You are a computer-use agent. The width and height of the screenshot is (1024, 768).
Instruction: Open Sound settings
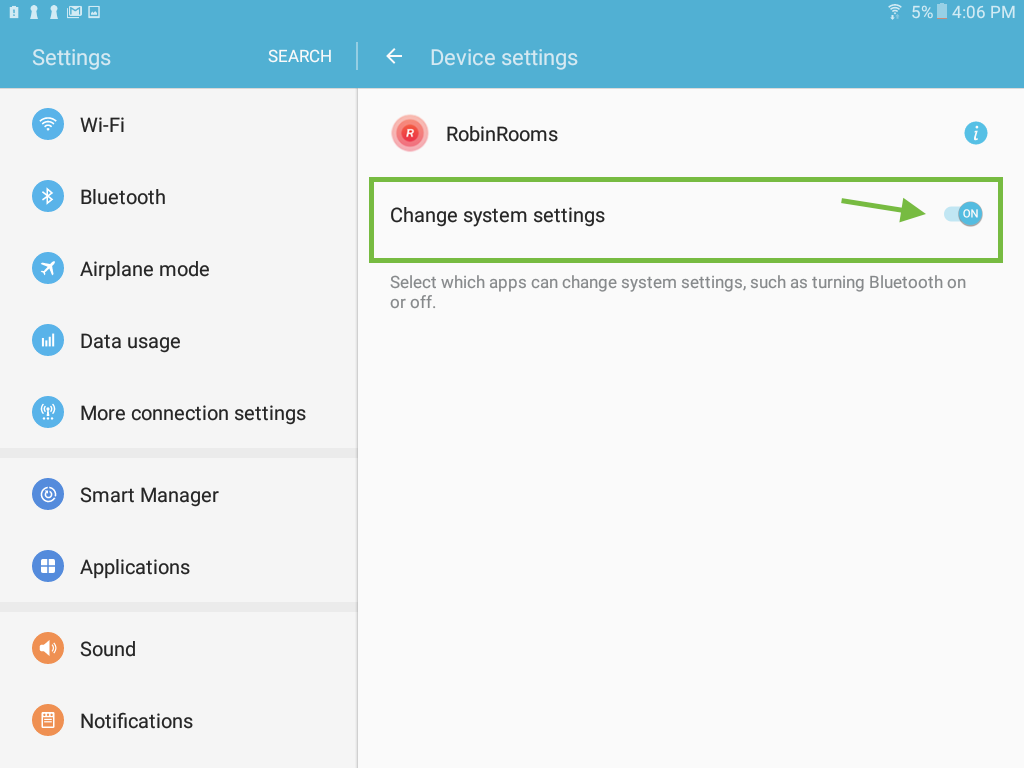pyautogui.click(x=178, y=648)
